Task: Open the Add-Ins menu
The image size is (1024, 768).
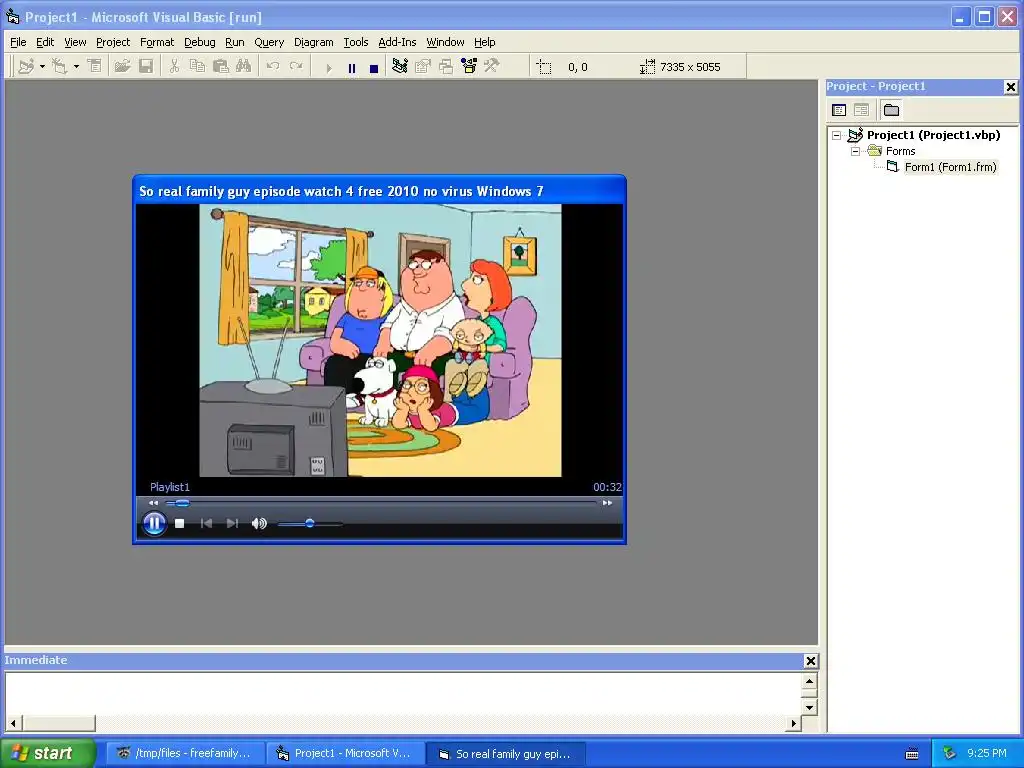Action: 397,42
